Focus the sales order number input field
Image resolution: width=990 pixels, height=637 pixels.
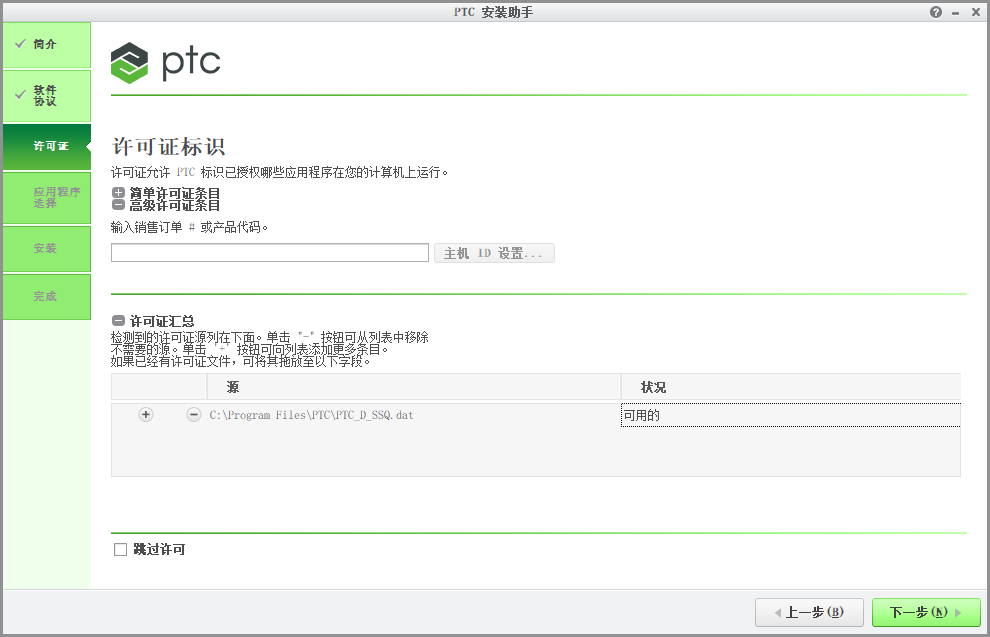270,253
